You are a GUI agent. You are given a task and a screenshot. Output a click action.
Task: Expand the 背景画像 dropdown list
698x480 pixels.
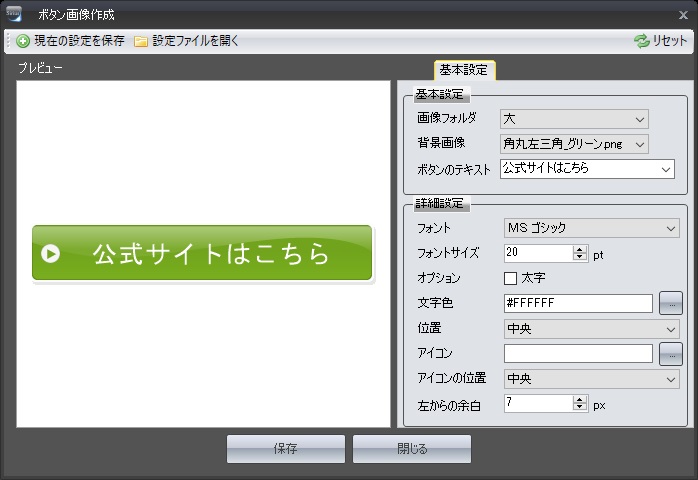click(x=574, y=144)
